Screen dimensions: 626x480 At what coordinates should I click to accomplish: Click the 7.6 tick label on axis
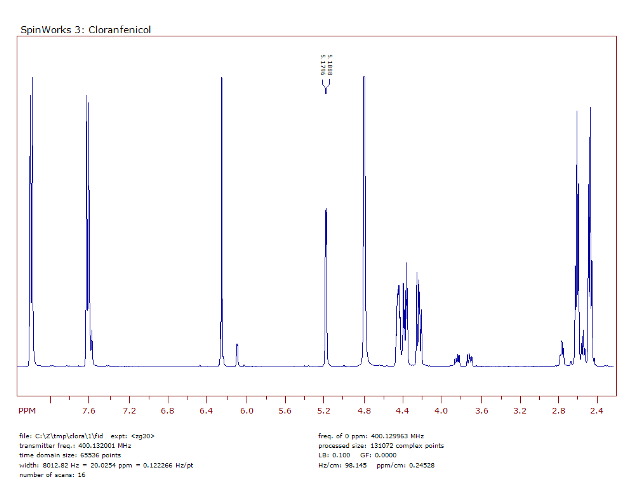click(x=88, y=411)
